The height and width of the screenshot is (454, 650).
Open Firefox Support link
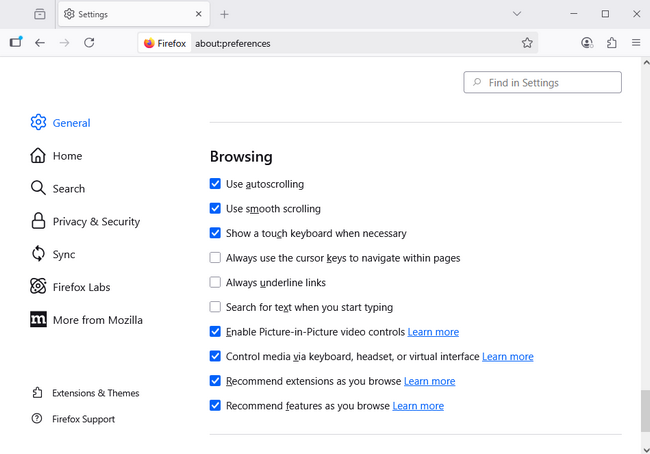tap(83, 419)
